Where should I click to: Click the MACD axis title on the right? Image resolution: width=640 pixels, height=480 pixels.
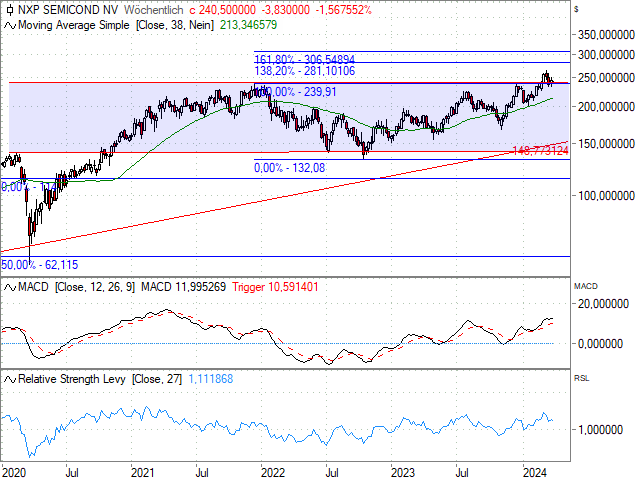[x=586, y=287]
